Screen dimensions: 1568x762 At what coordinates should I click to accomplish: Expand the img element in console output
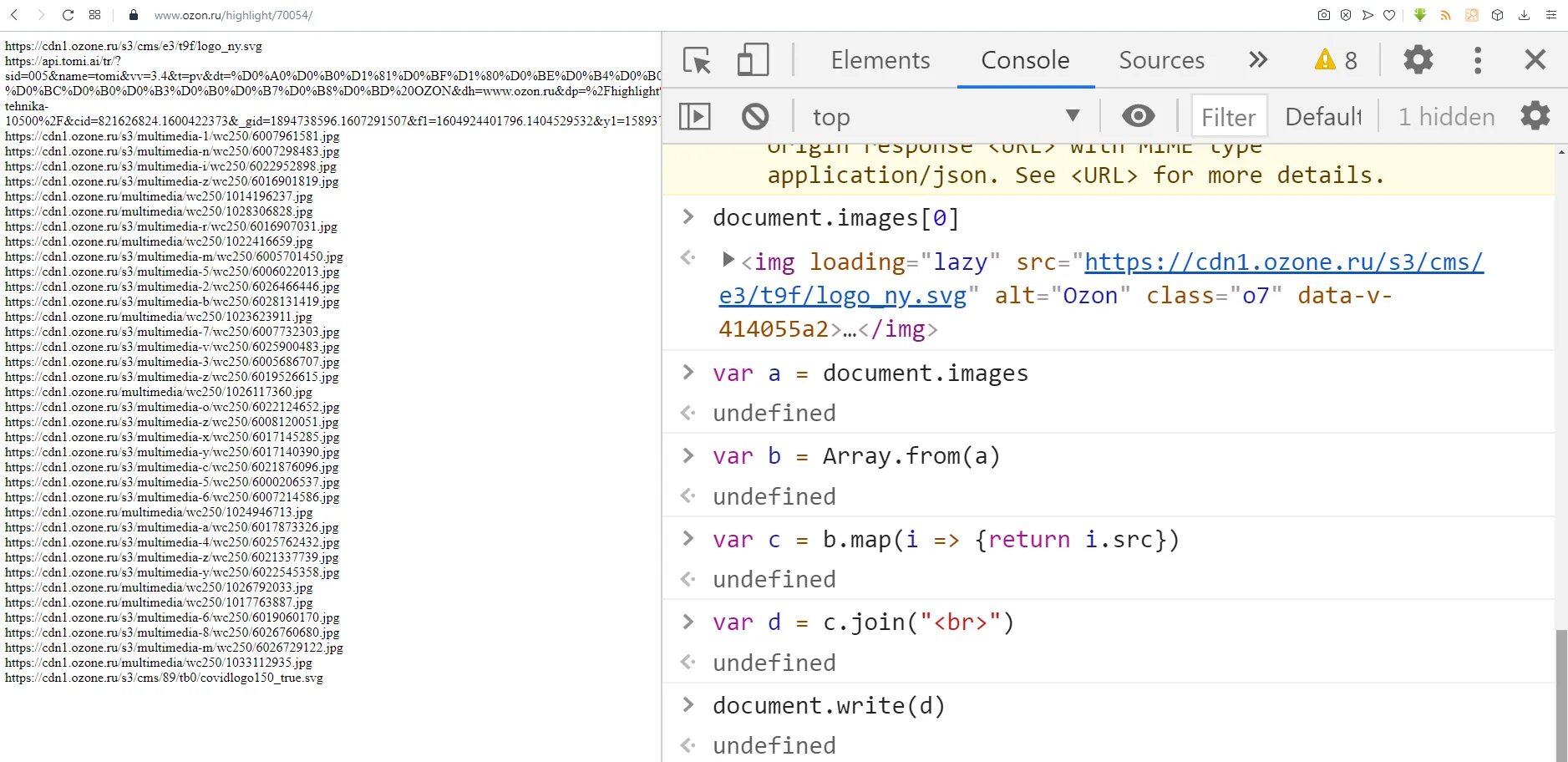tap(726, 260)
